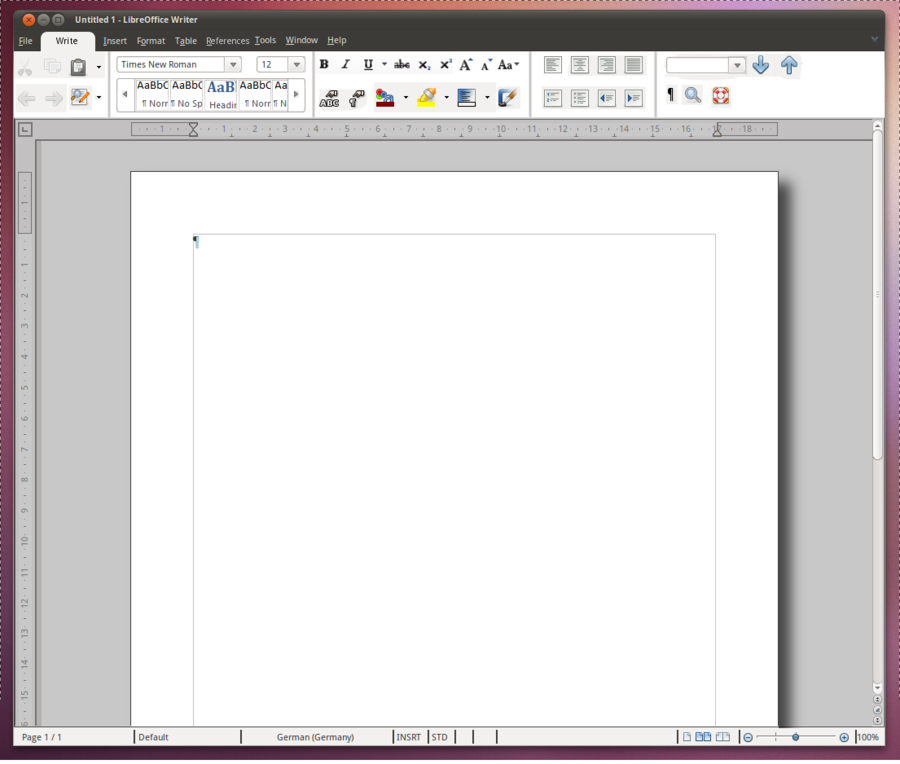Click the Clone formatting paintbrush icon

(x=356, y=98)
